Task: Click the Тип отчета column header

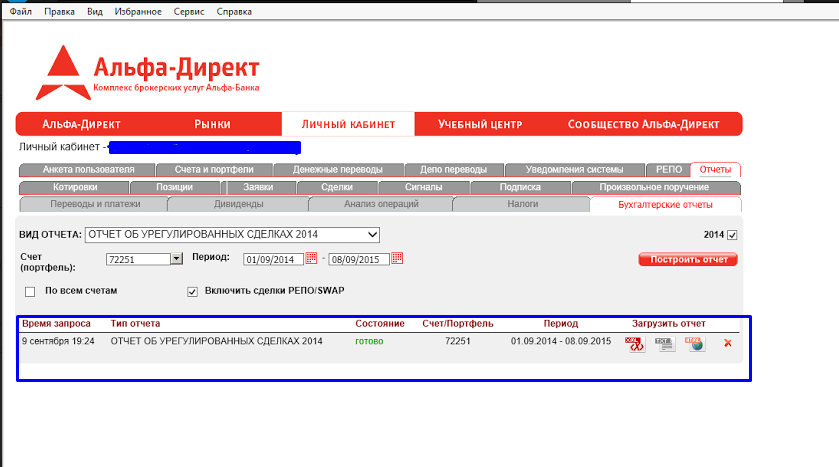Action: point(135,324)
